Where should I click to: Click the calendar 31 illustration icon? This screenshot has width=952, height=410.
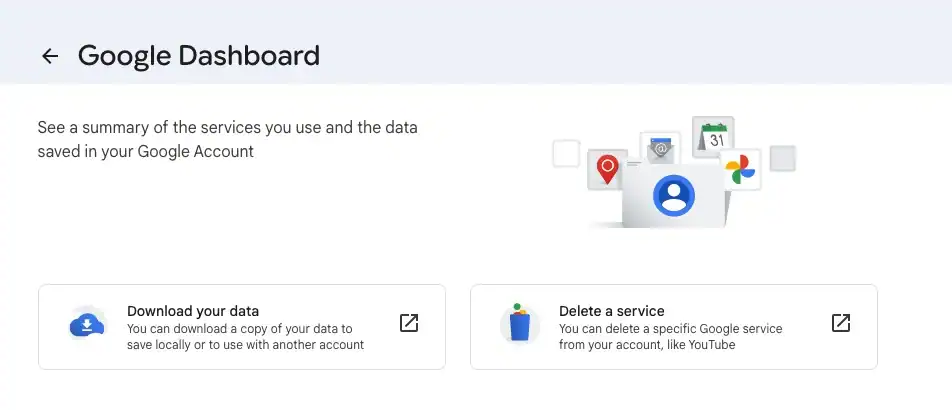(x=714, y=137)
